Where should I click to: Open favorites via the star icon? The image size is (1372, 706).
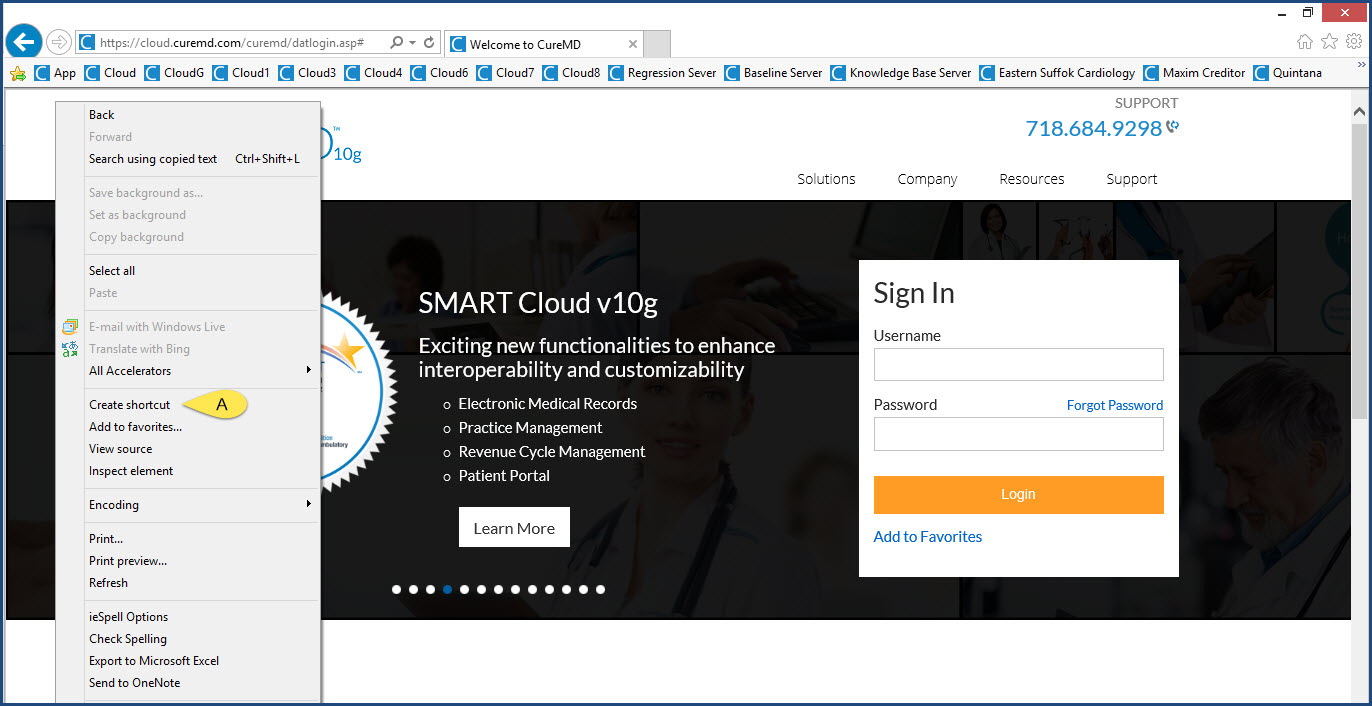[x=1329, y=43]
